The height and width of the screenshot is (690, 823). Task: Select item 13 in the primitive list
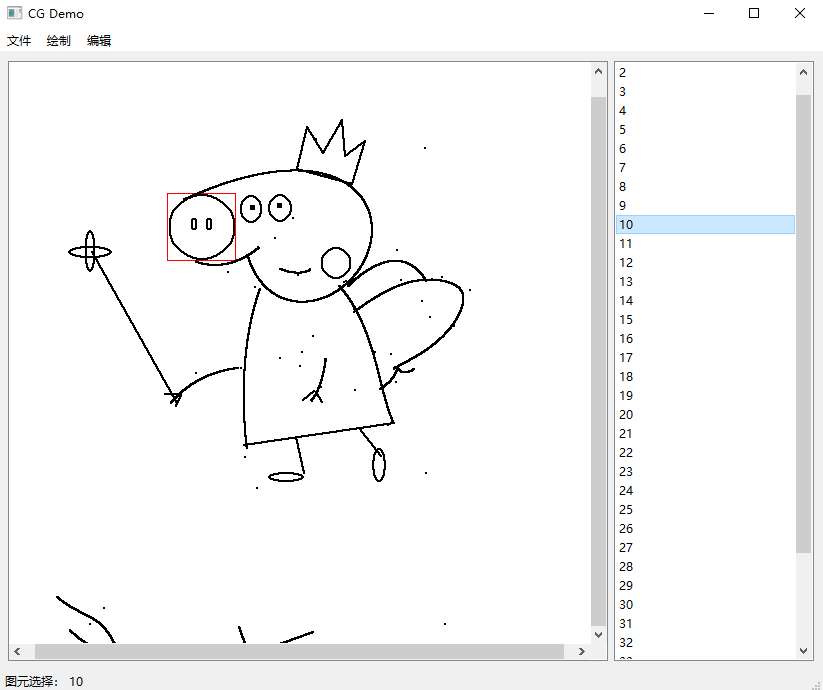pyautogui.click(x=705, y=281)
